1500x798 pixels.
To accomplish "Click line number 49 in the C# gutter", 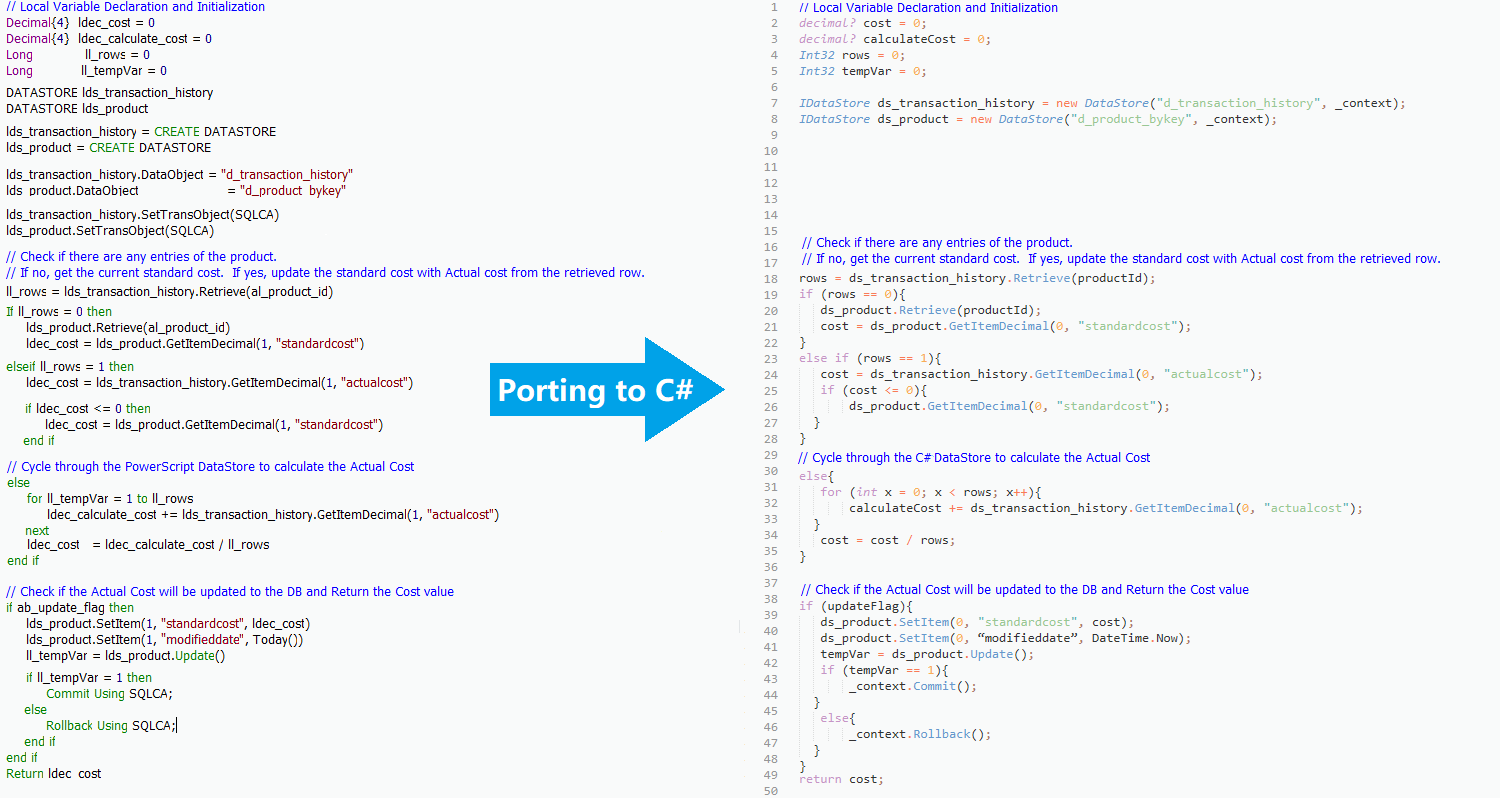I will click(770, 775).
